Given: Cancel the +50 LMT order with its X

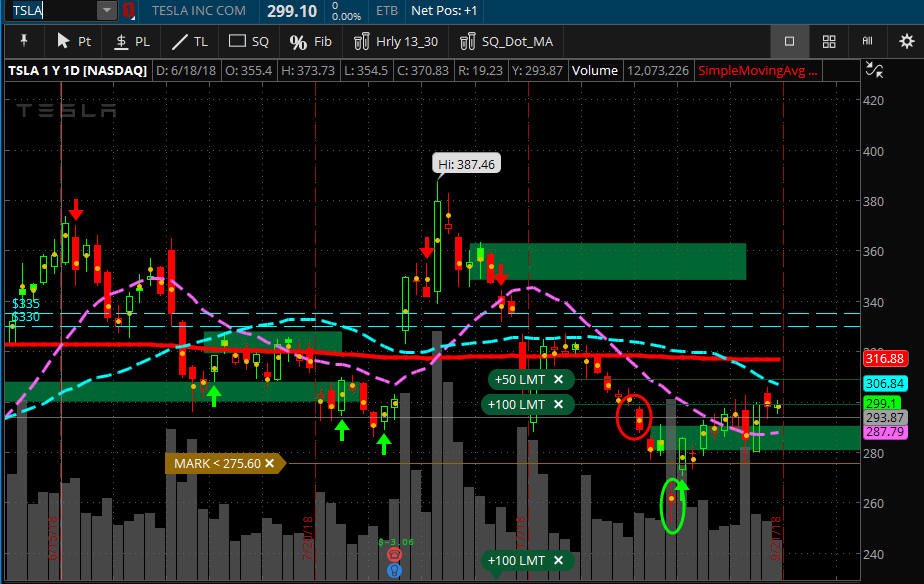Looking at the screenshot, I should click(x=559, y=380).
